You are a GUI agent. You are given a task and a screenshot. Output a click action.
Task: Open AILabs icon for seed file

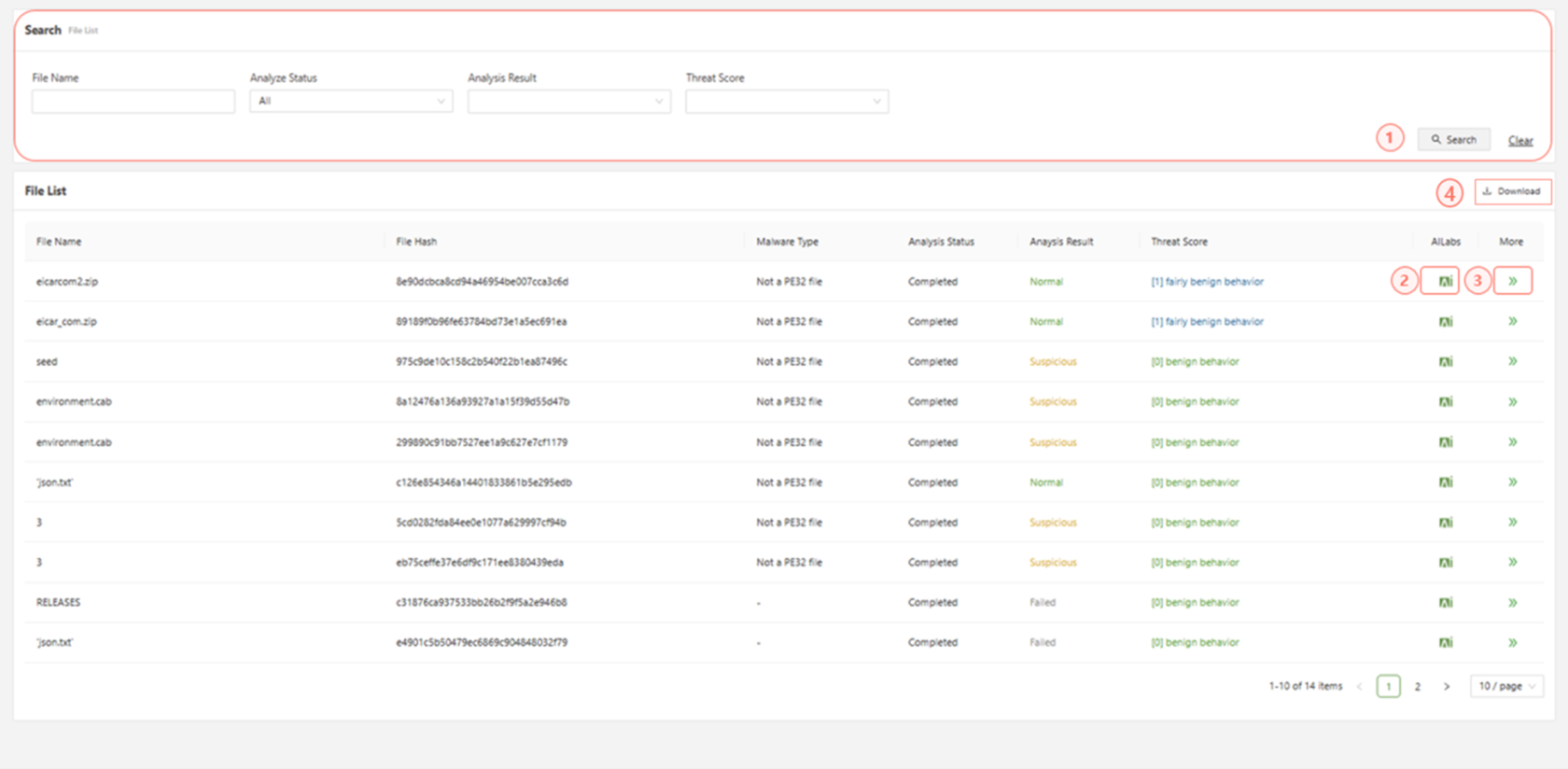pyautogui.click(x=1445, y=361)
